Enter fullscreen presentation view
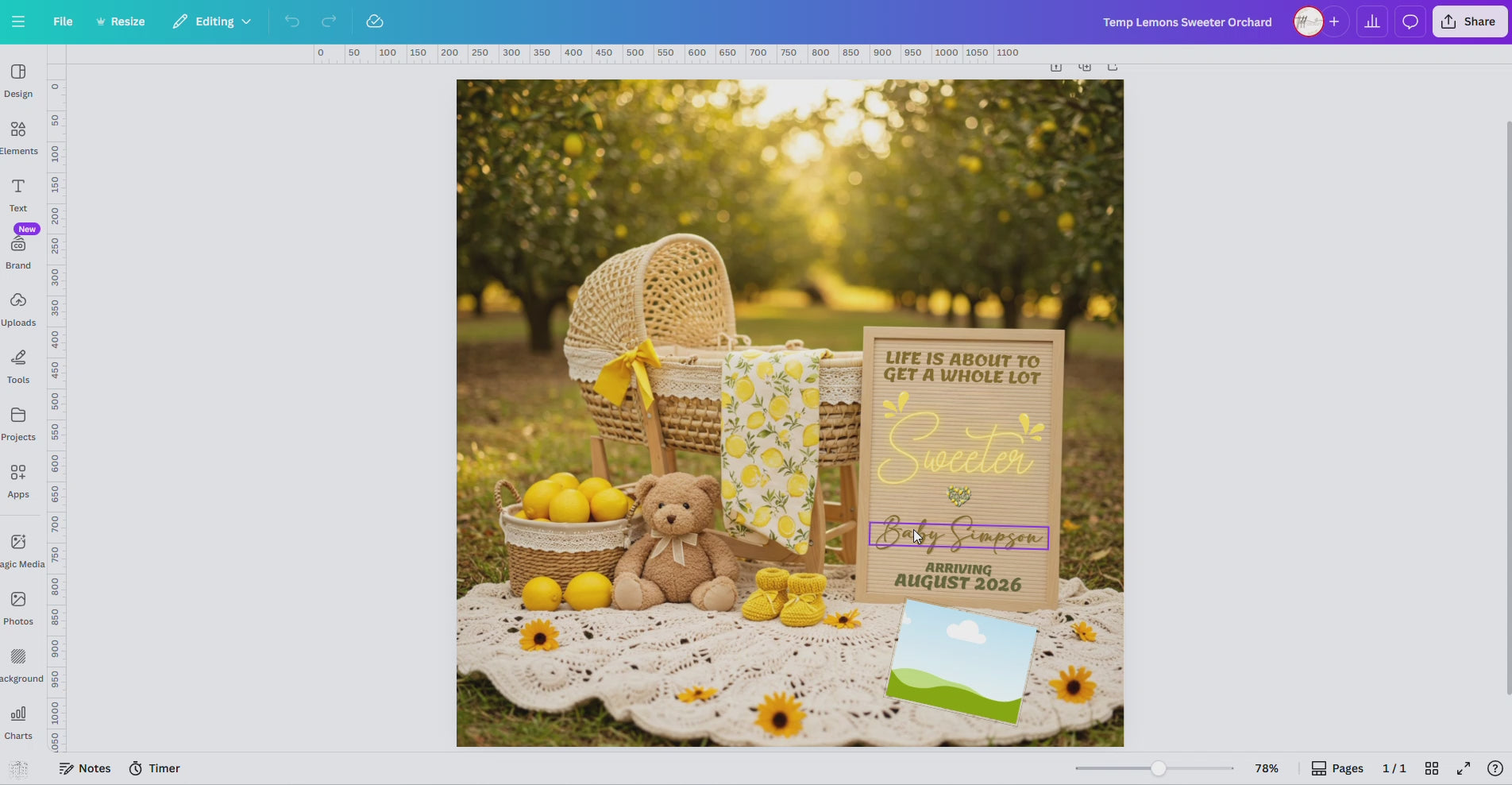The image size is (1512, 785). tap(1464, 768)
